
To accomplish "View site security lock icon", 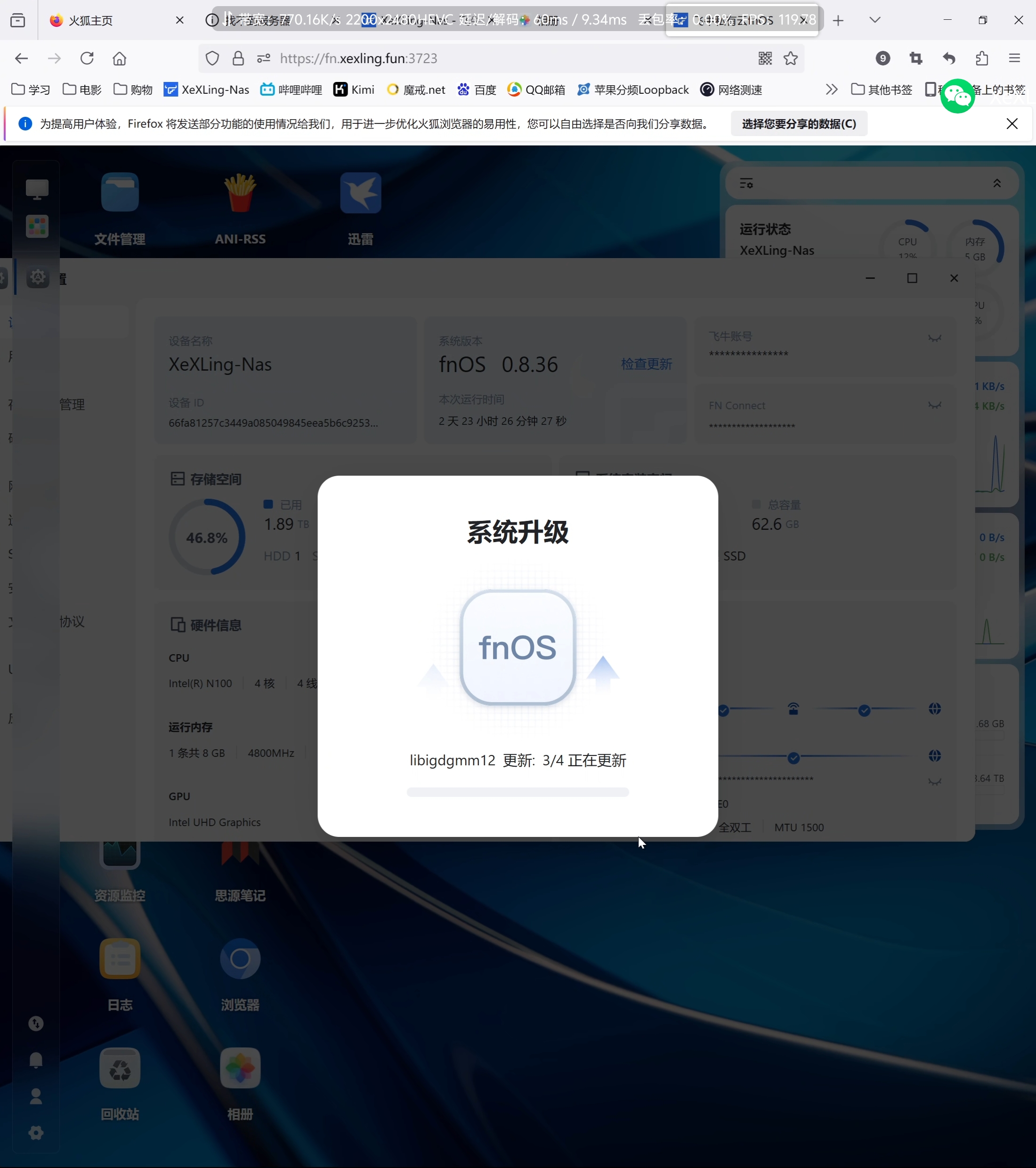I will [238, 58].
